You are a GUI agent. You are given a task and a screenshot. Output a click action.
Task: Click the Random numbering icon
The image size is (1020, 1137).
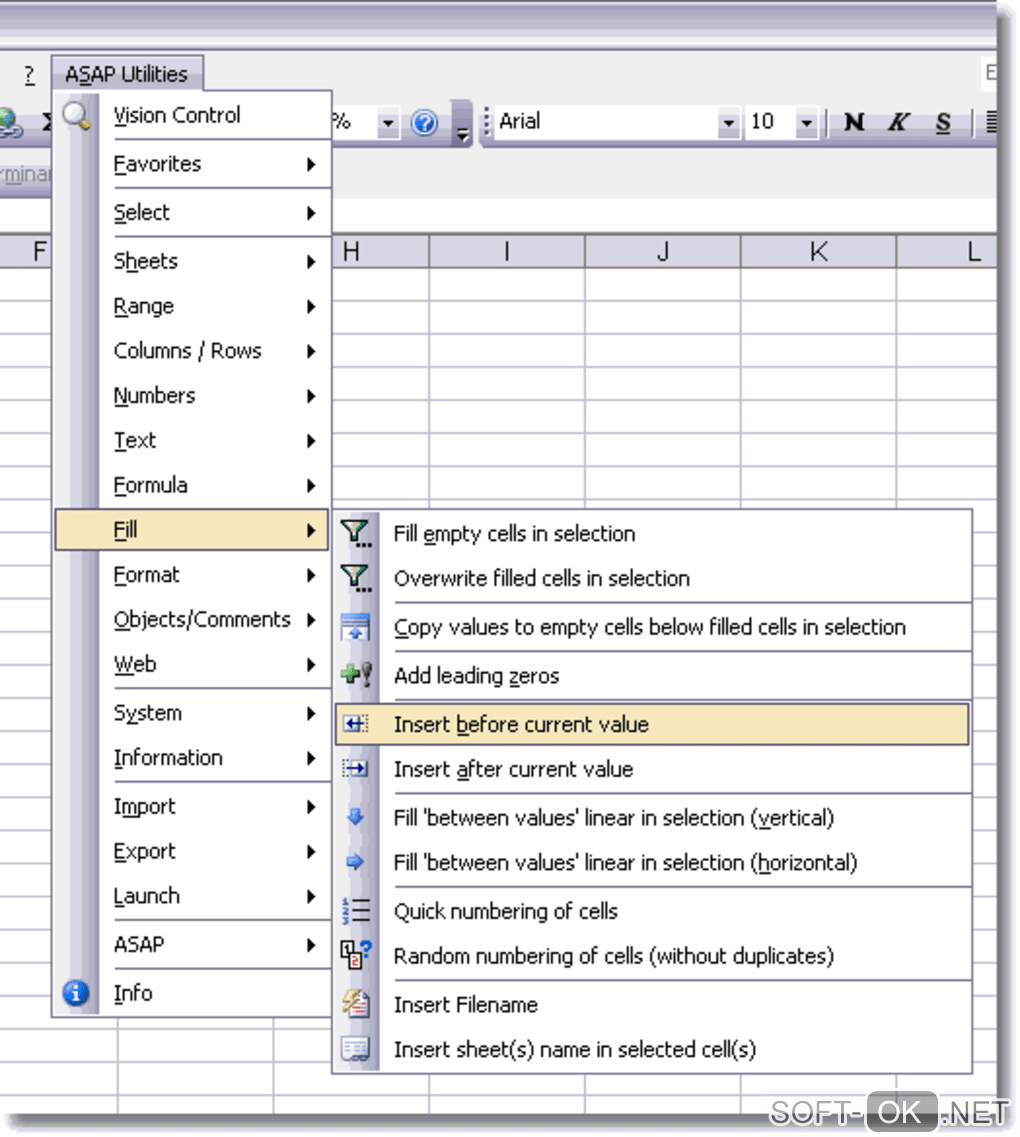pos(356,955)
